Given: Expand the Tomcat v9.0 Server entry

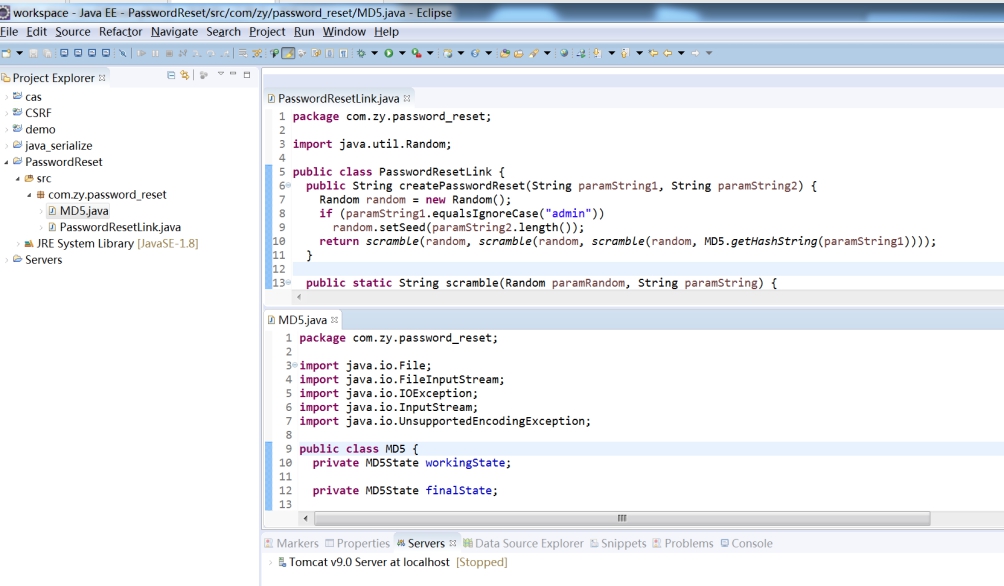Looking at the screenshot, I should coord(270,562).
